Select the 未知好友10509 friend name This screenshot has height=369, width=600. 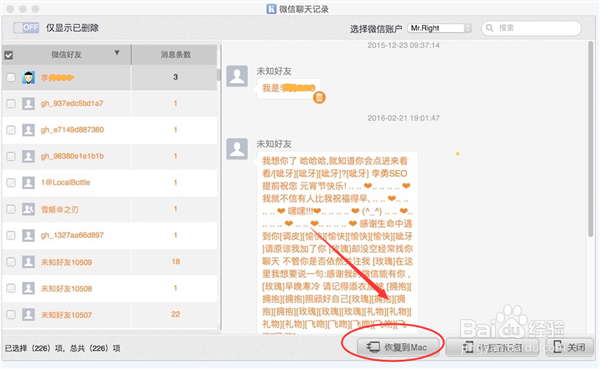[67, 262]
